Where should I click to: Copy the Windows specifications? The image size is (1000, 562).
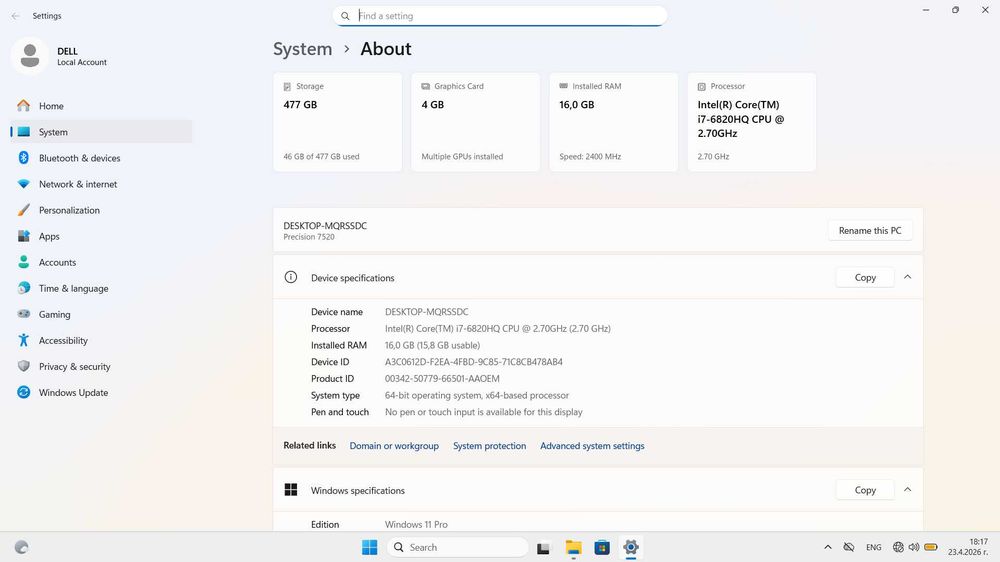pyautogui.click(x=865, y=490)
